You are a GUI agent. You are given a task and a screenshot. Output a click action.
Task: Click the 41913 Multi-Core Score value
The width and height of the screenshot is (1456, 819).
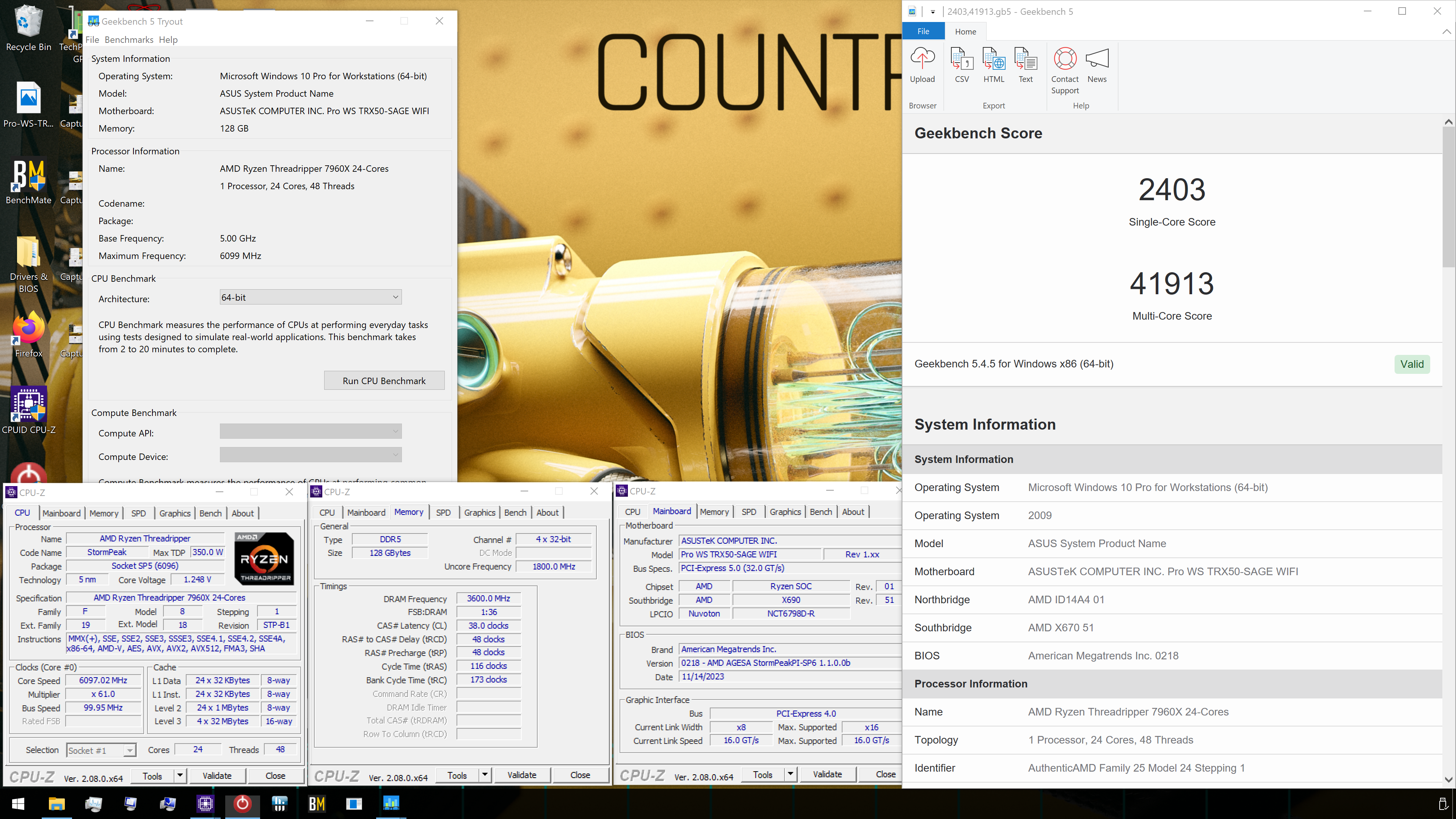(x=1172, y=283)
